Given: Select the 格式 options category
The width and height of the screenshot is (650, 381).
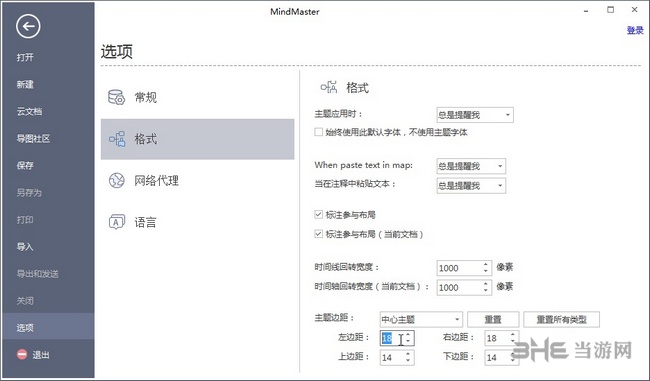Looking at the screenshot, I should [x=197, y=139].
